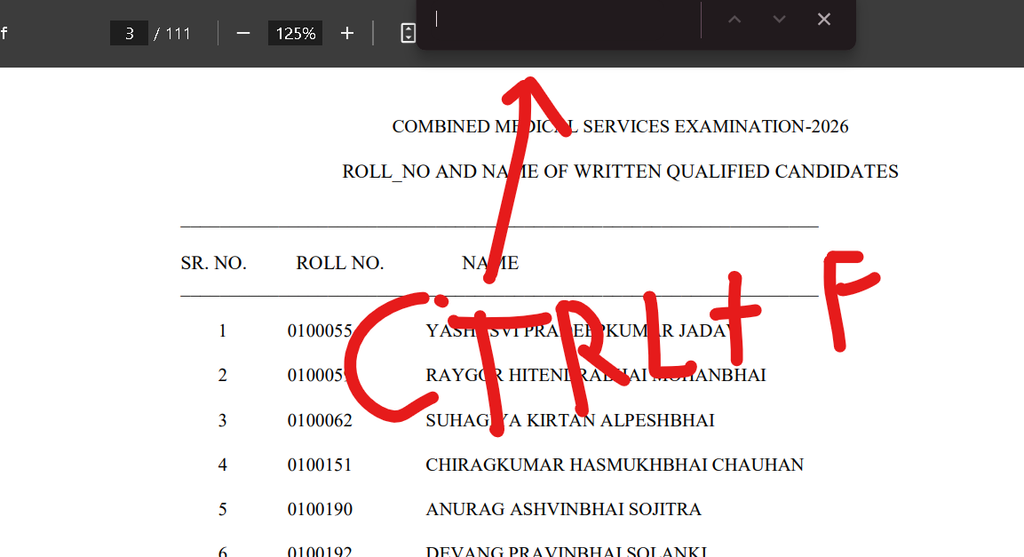
Task: Select roll number 0100151
Action: click(x=320, y=464)
